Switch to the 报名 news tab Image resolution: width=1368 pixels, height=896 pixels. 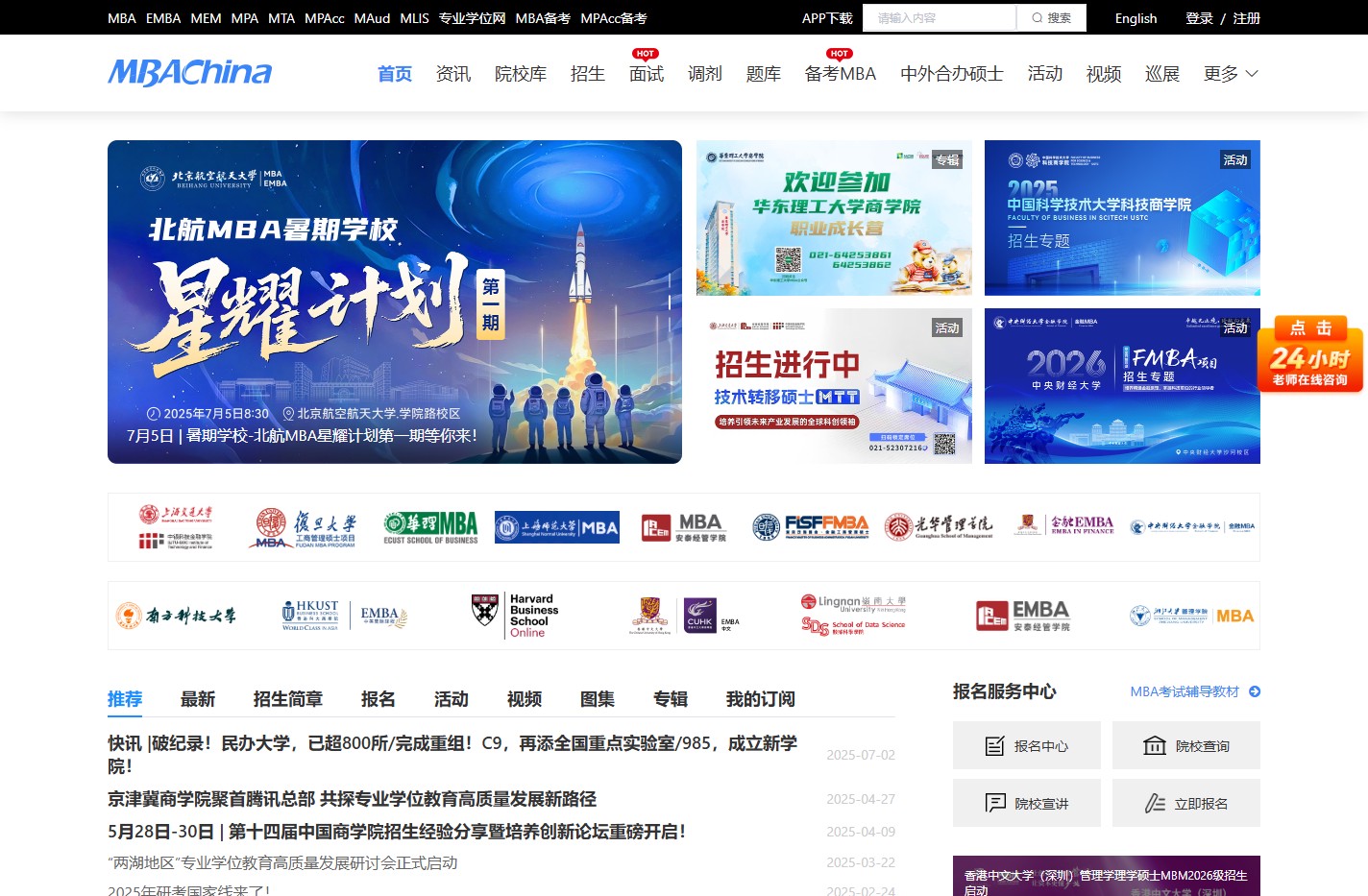click(x=379, y=699)
